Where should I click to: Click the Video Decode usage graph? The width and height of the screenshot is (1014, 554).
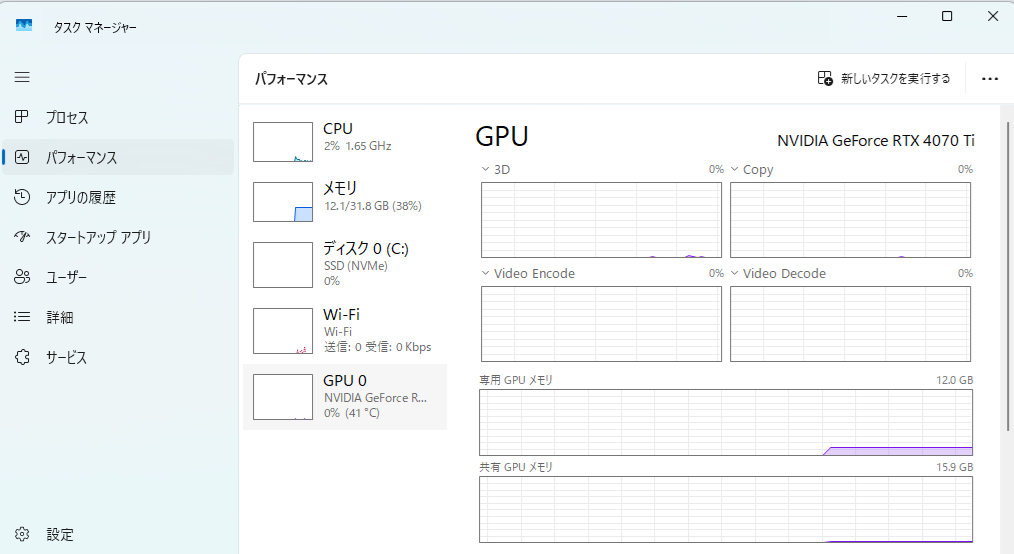pyautogui.click(x=850, y=324)
